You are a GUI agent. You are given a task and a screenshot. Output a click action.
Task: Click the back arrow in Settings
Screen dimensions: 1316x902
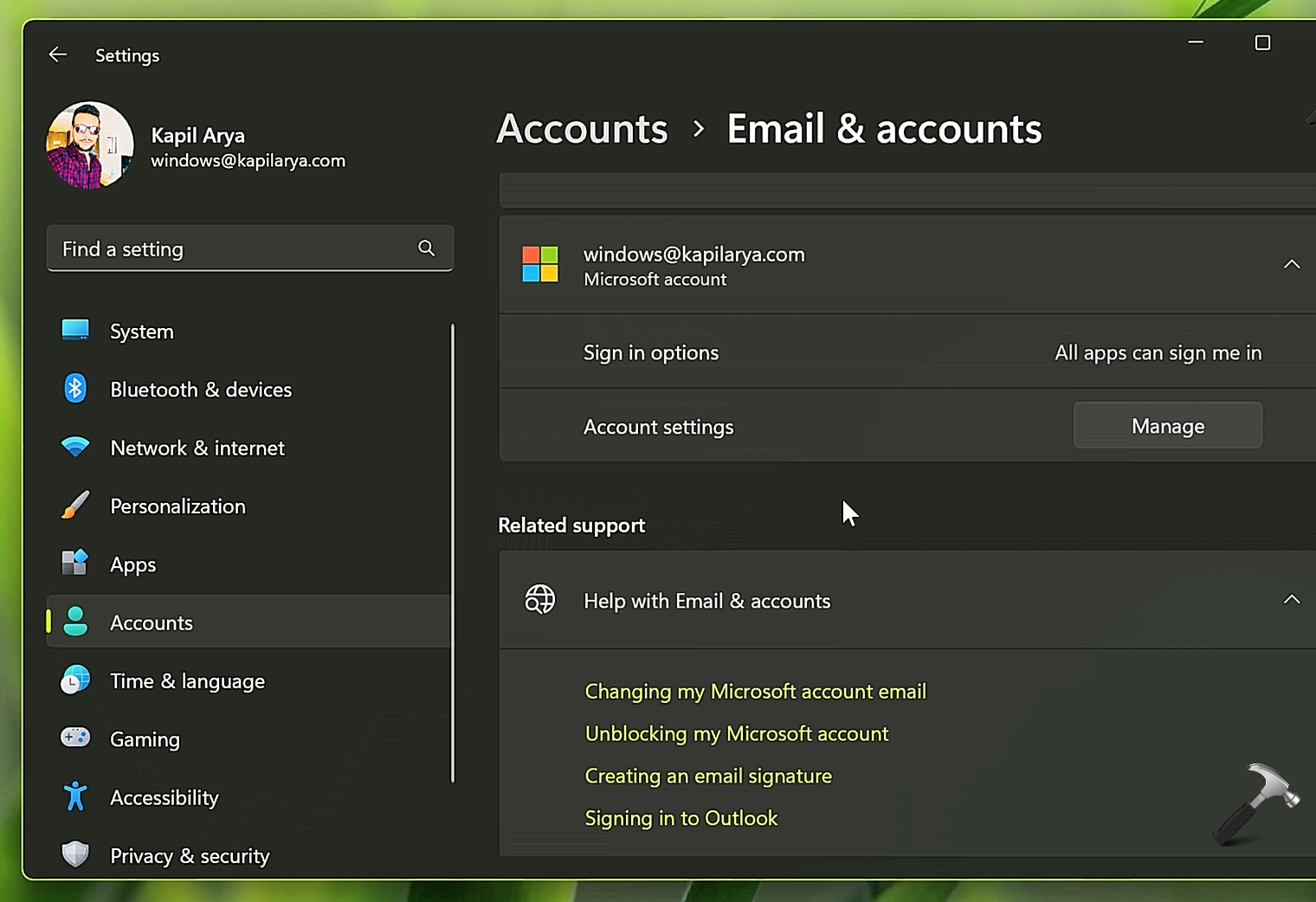58,55
